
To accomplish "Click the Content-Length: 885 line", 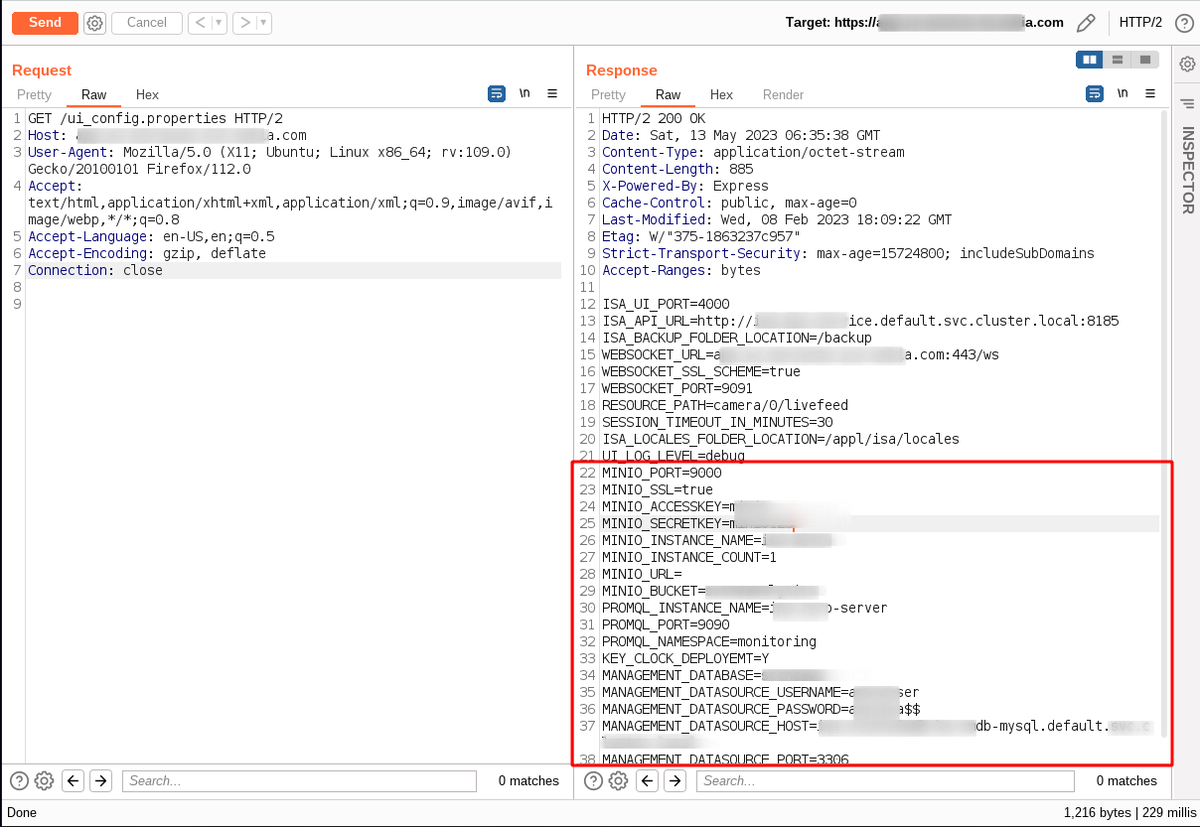I will coord(678,169).
